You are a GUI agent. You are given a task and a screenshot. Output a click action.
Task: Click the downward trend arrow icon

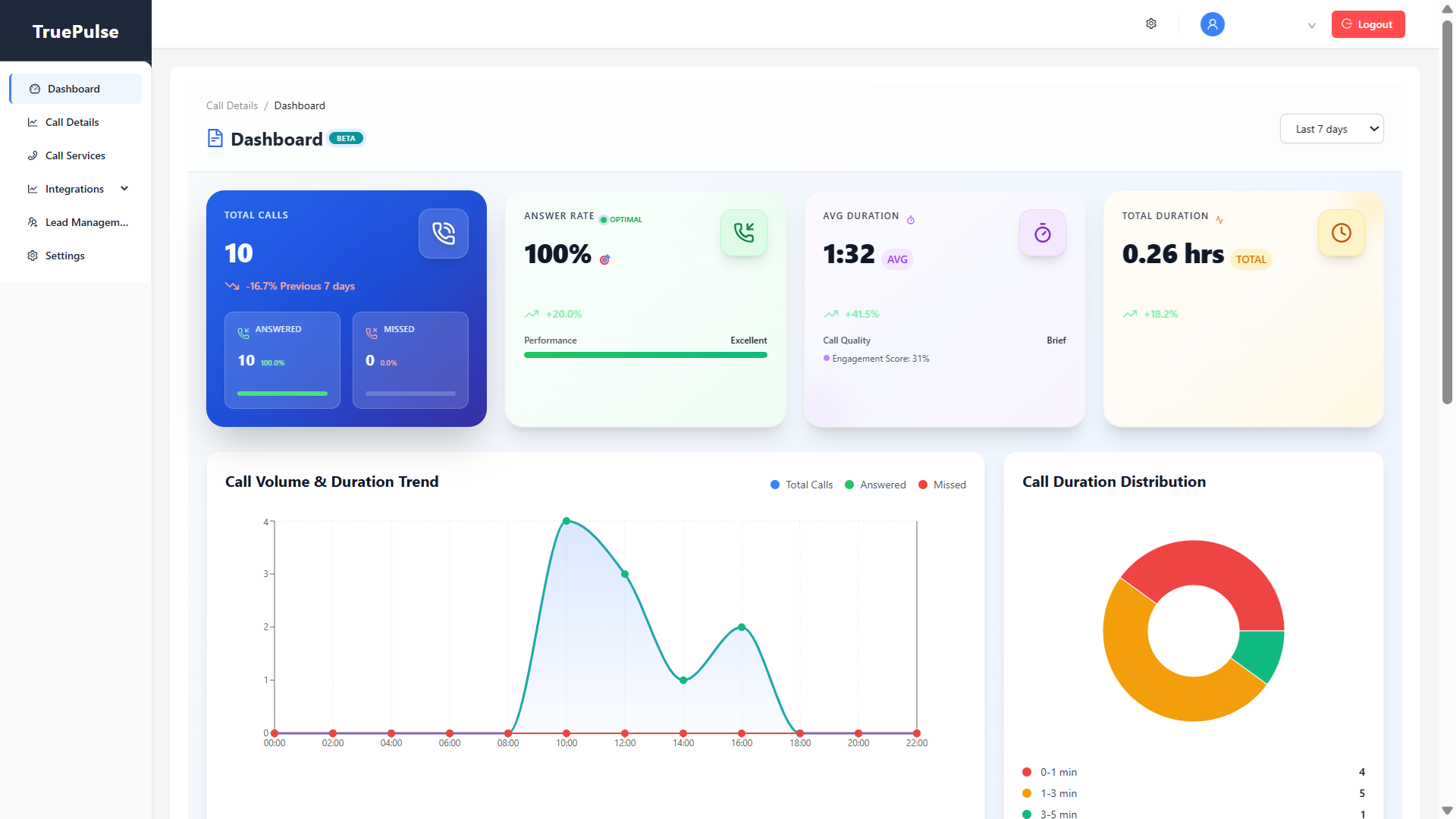(x=232, y=286)
